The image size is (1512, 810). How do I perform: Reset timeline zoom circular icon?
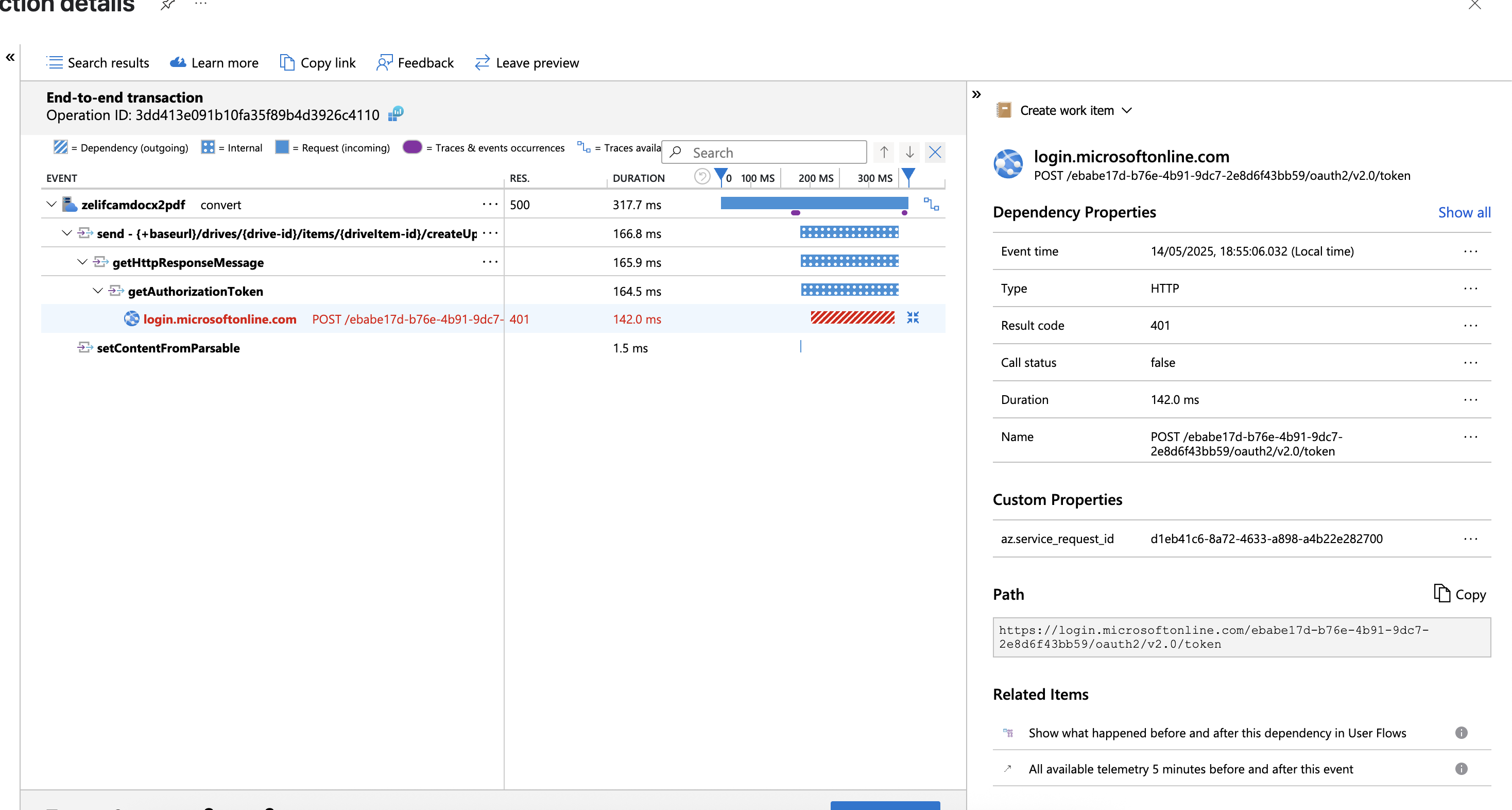click(701, 177)
